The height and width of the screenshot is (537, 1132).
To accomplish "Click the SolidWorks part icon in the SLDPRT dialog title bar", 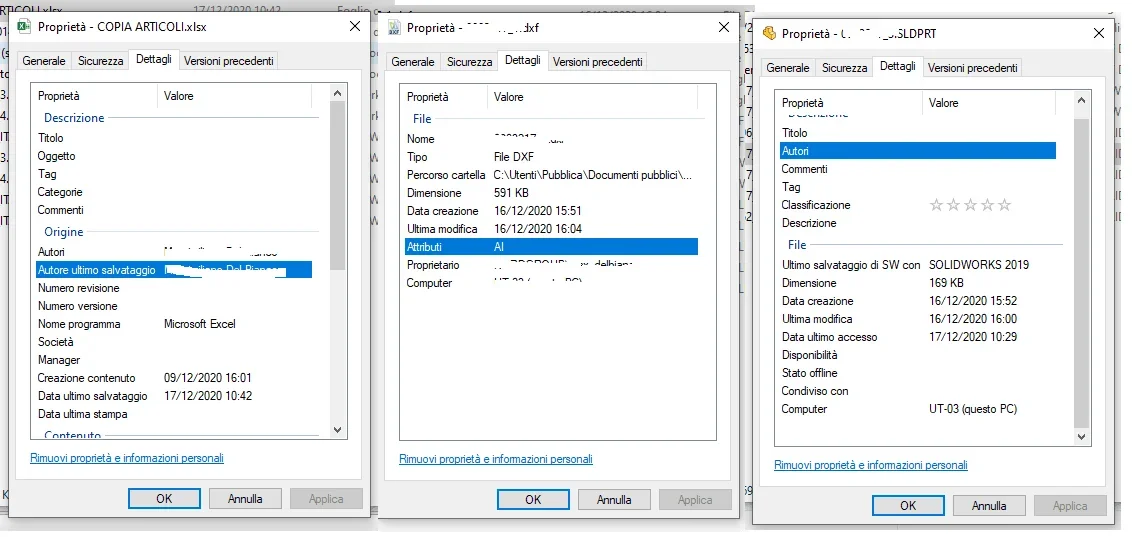I will (x=770, y=33).
